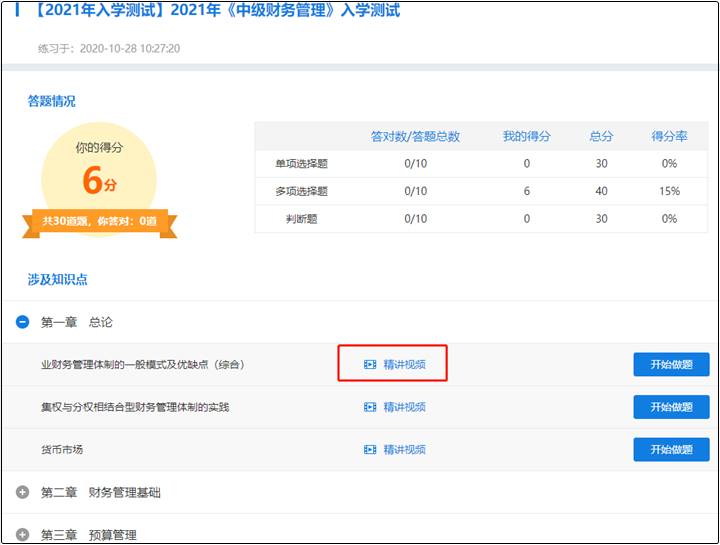
Task: Expand 第三章 预算管理 using plus icon
Action: pos(23,535)
